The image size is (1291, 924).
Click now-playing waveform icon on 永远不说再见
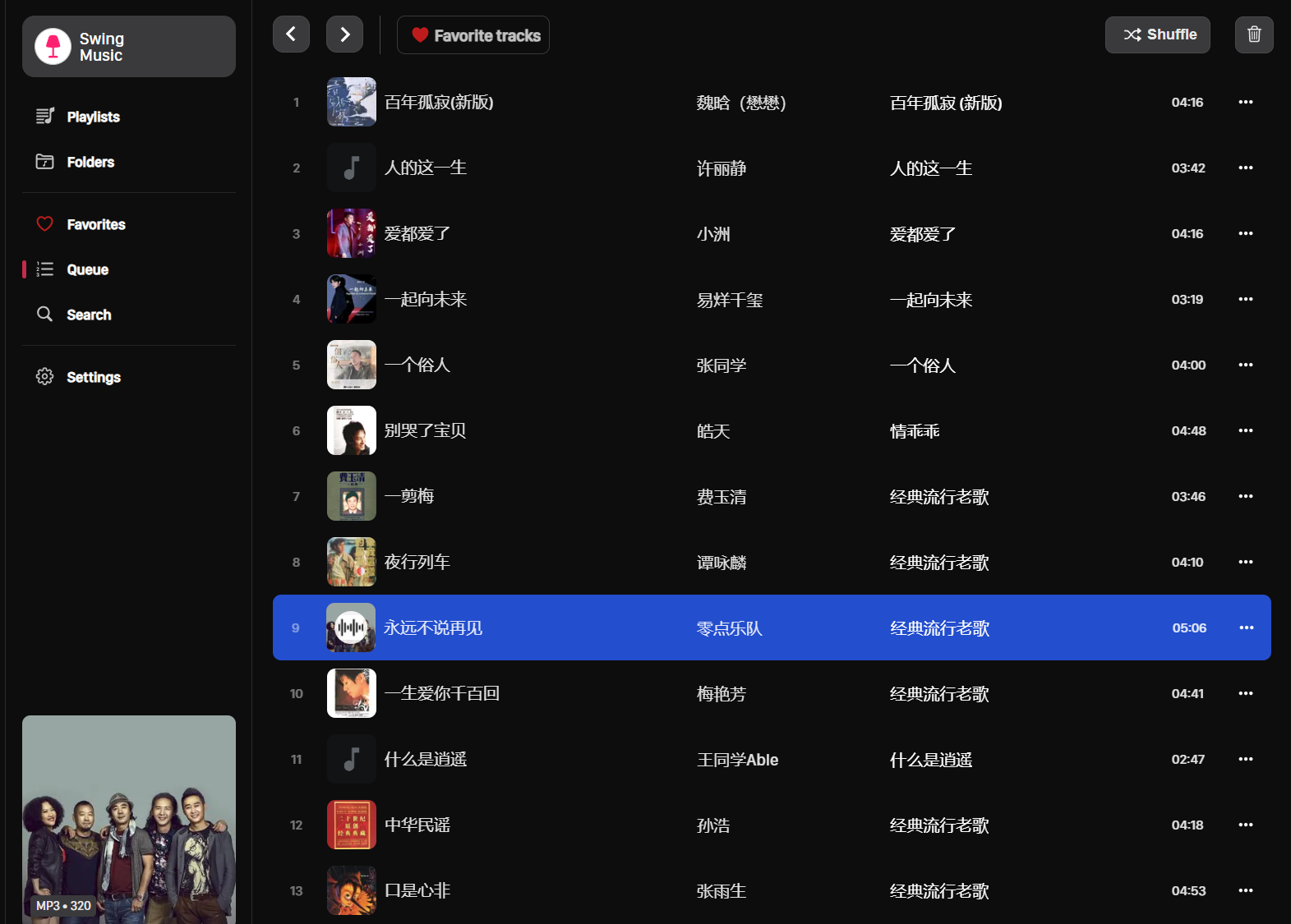click(351, 627)
